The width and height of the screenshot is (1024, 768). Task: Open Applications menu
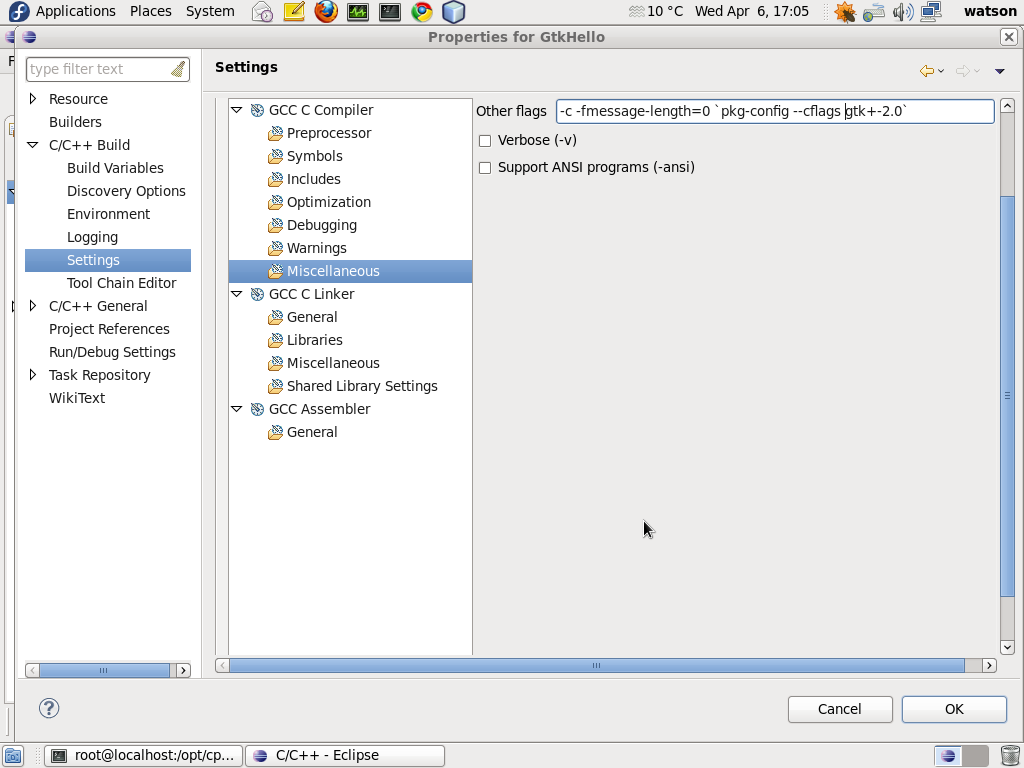(76, 11)
